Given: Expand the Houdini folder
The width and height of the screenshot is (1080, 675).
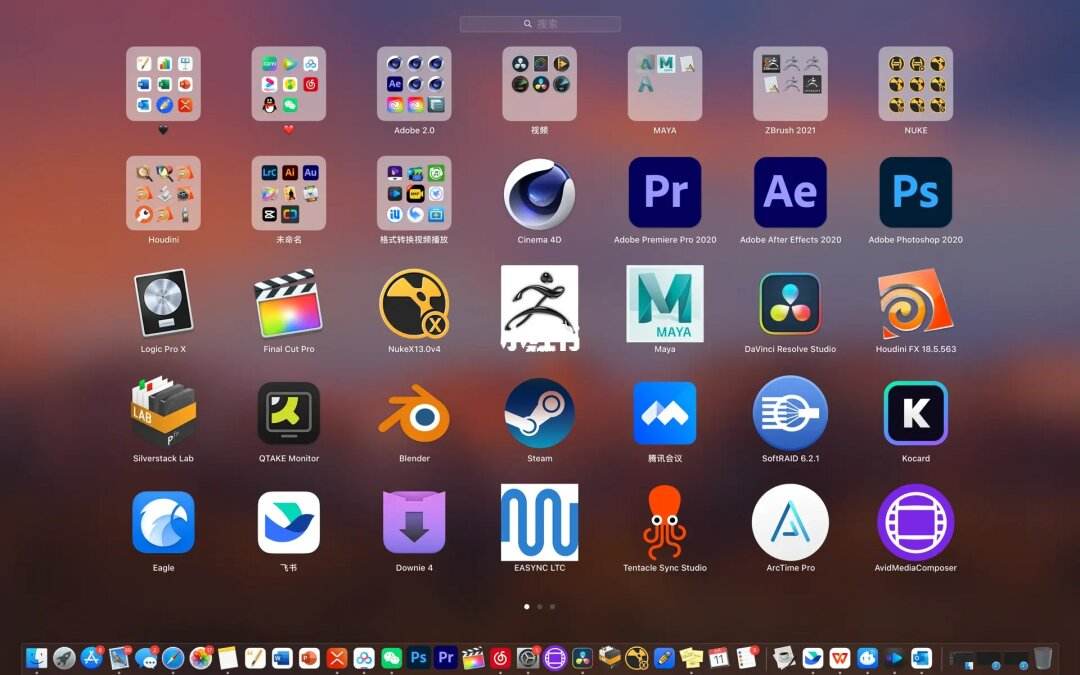Looking at the screenshot, I should [163, 193].
